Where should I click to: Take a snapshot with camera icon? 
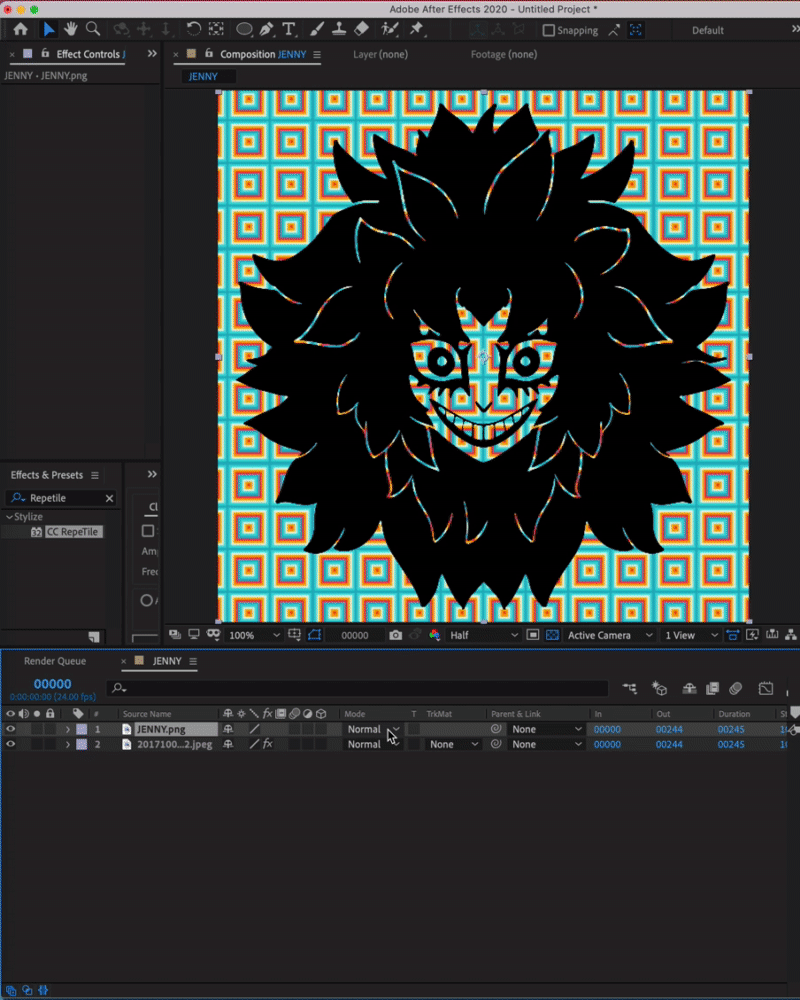point(396,635)
